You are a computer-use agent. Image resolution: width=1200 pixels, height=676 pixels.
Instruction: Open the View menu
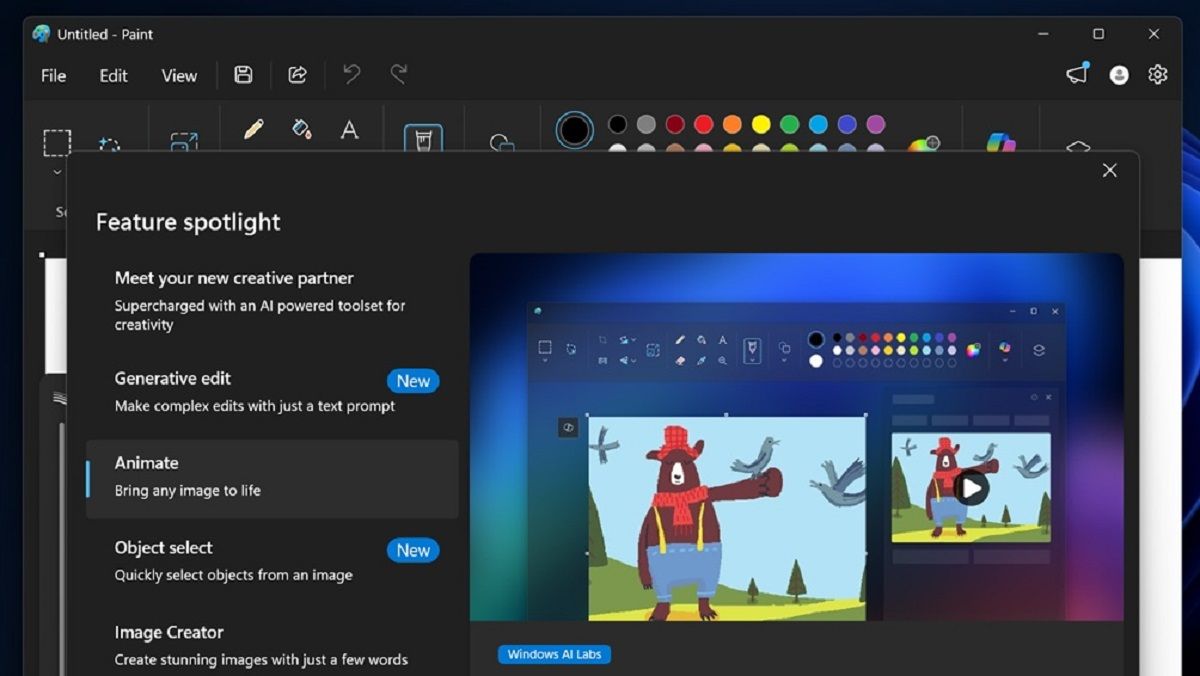tap(178, 75)
